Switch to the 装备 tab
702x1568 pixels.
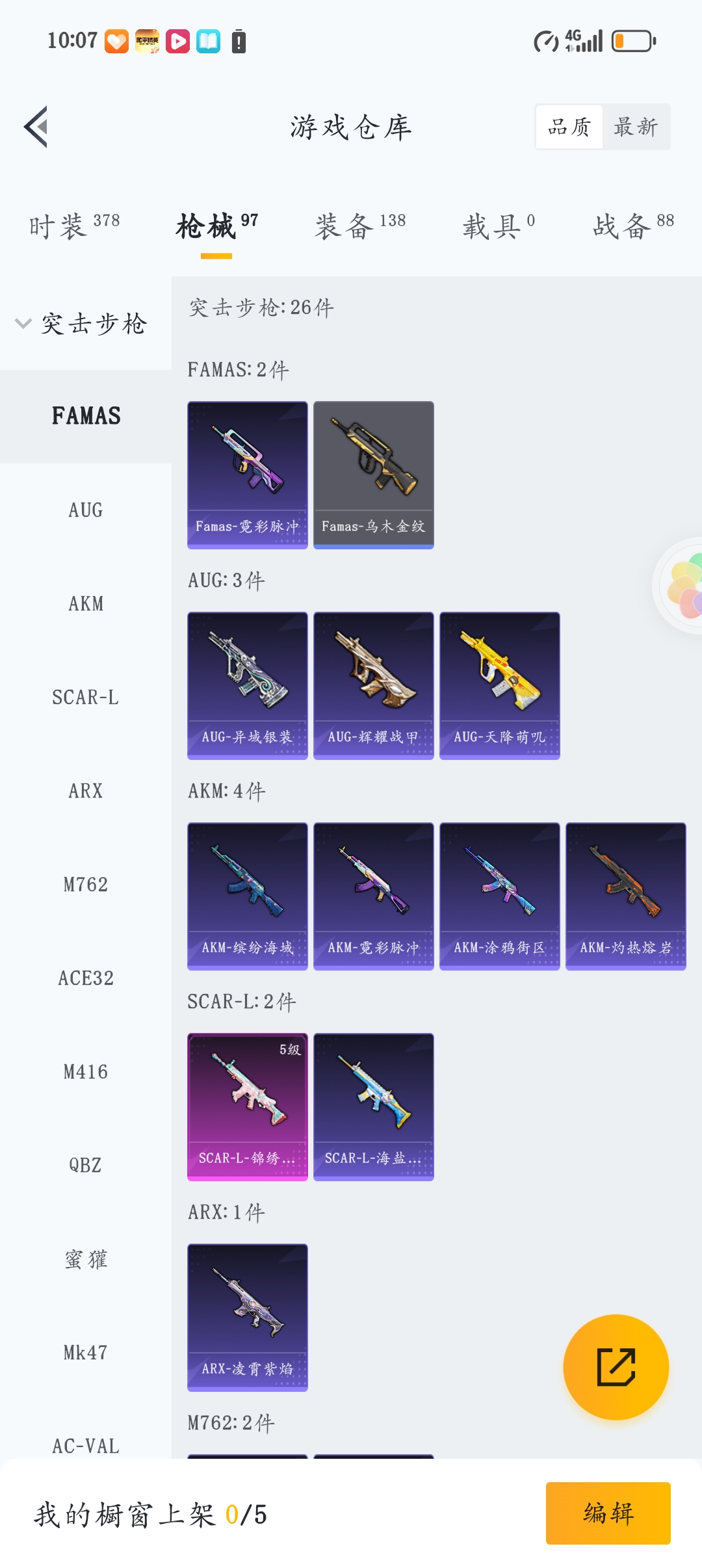[x=360, y=226]
